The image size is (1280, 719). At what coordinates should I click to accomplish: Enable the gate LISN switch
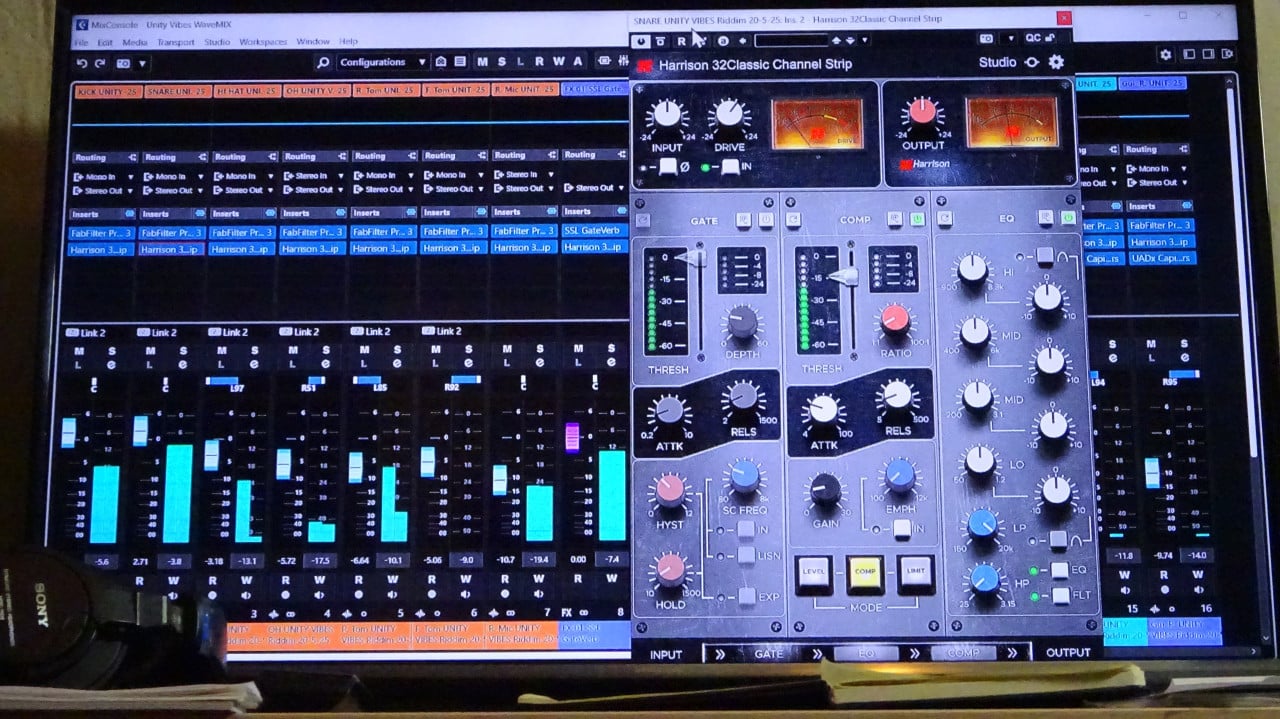746,556
